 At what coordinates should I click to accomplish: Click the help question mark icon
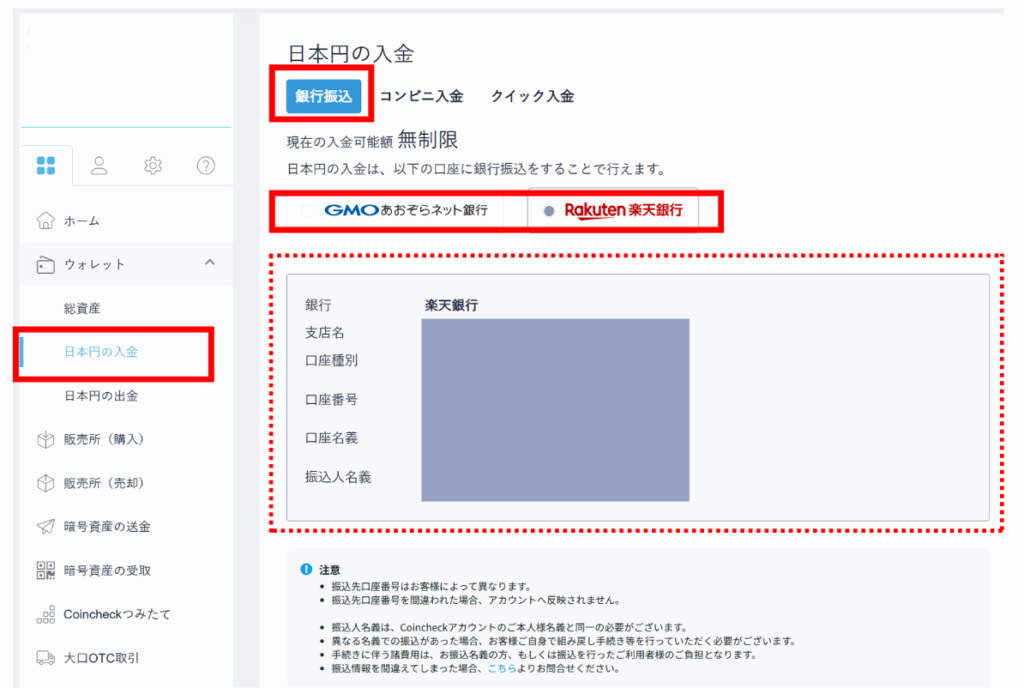pyautogui.click(x=206, y=166)
